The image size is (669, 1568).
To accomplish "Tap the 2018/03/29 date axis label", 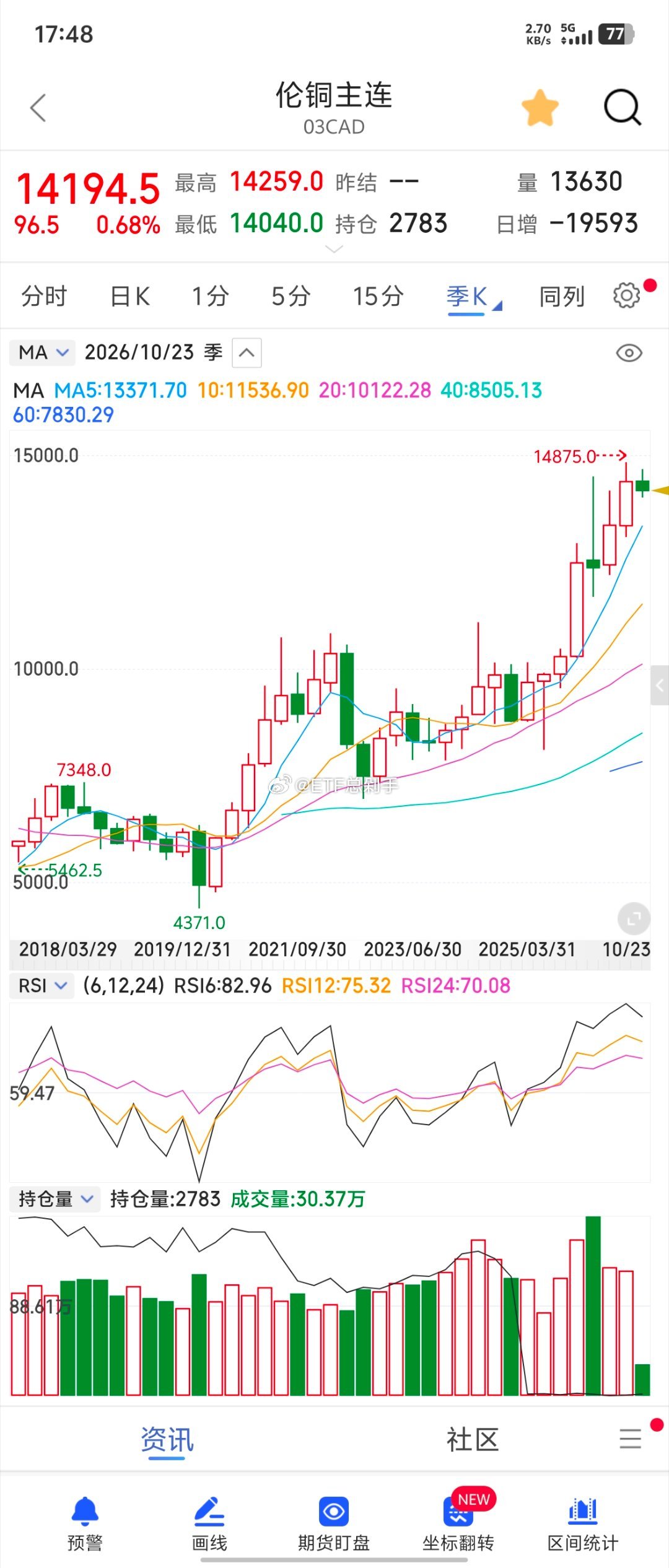I will pos(68,949).
